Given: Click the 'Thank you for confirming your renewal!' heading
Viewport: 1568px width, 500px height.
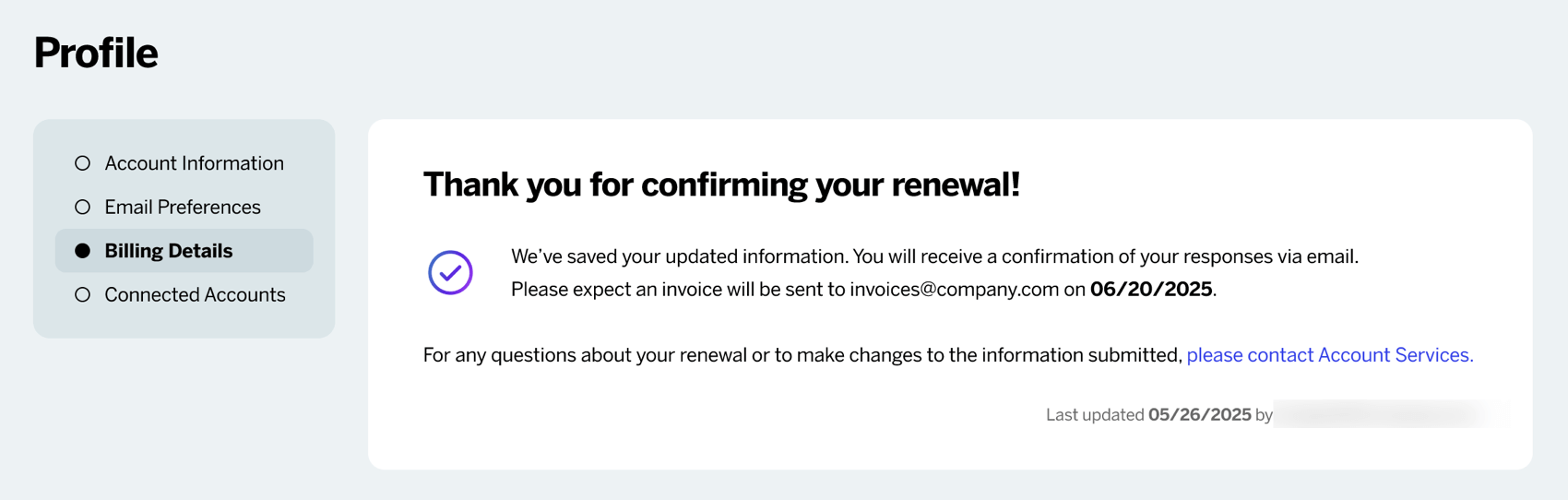Looking at the screenshot, I should pyautogui.click(x=721, y=185).
